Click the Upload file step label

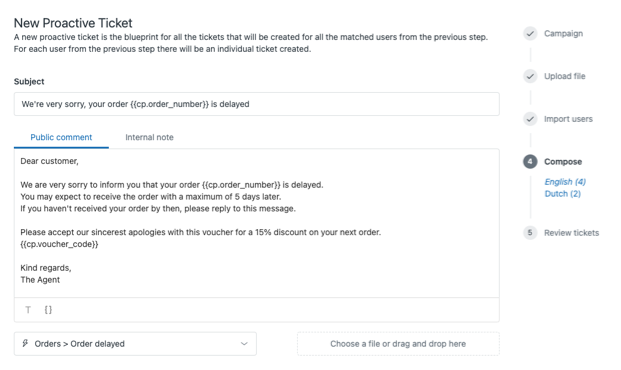[564, 76]
